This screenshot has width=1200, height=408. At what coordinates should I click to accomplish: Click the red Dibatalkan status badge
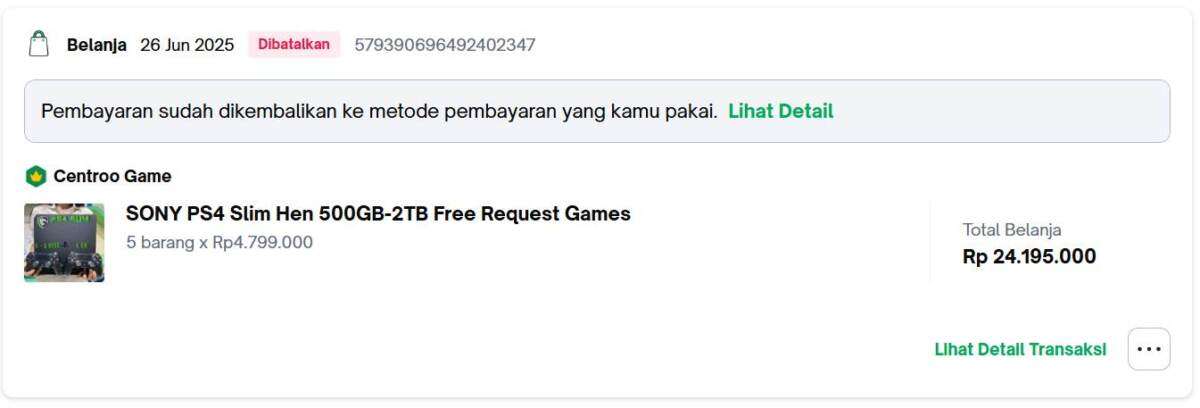[x=294, y=44]
